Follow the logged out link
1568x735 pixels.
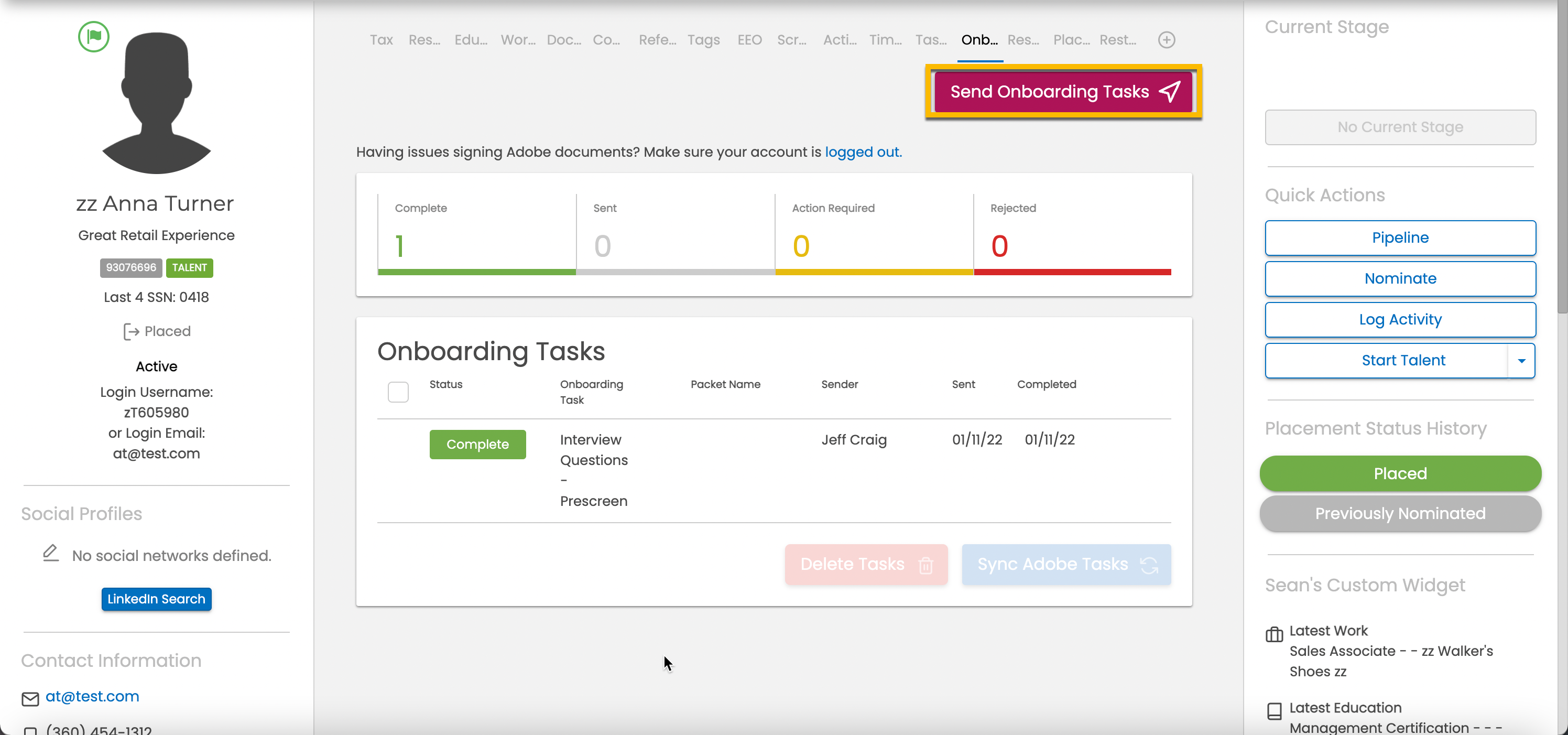pos(863,152)
